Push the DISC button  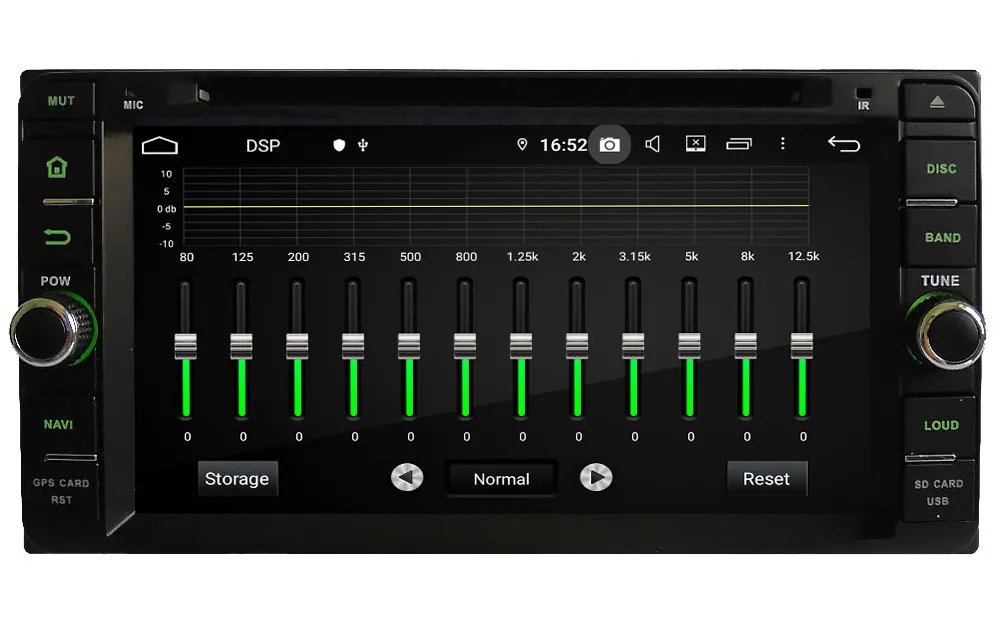(941, 169)
